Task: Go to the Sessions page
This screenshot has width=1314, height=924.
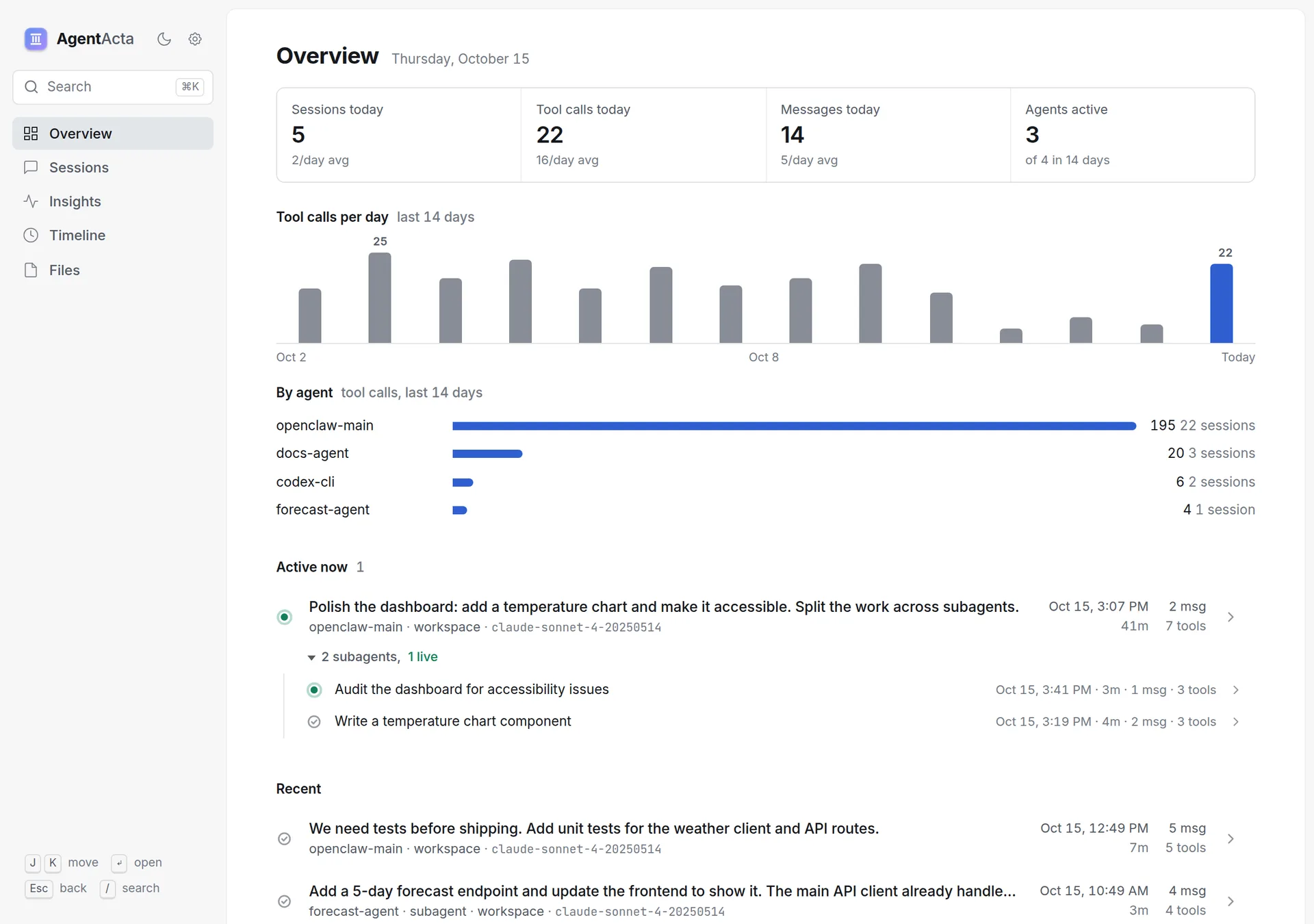Action: 113,168
